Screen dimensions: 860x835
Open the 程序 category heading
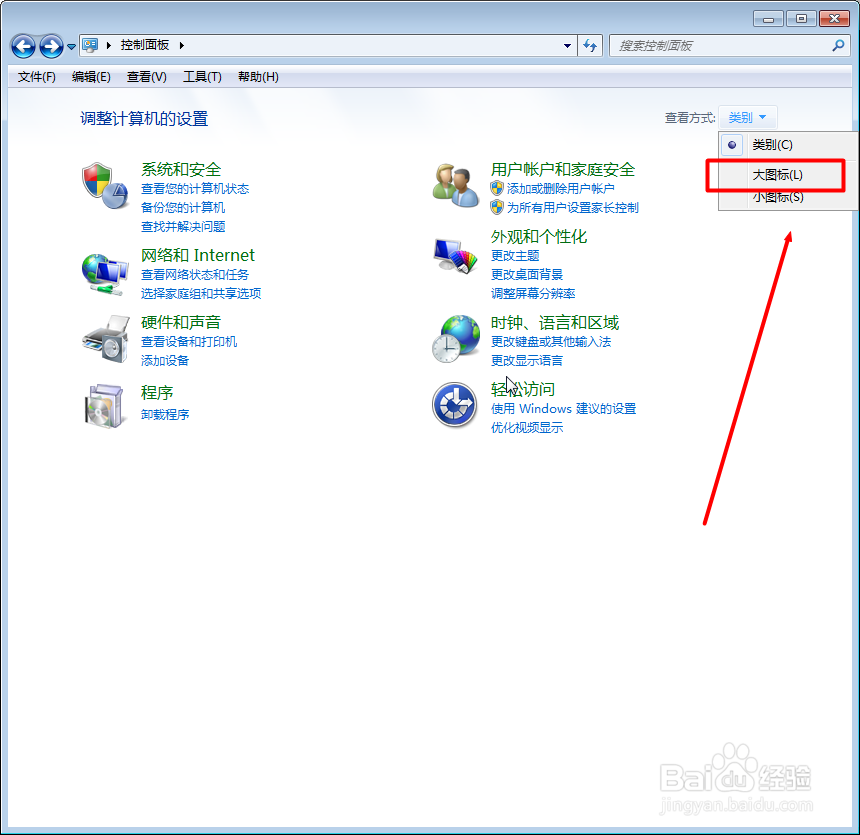coord(157,393)
